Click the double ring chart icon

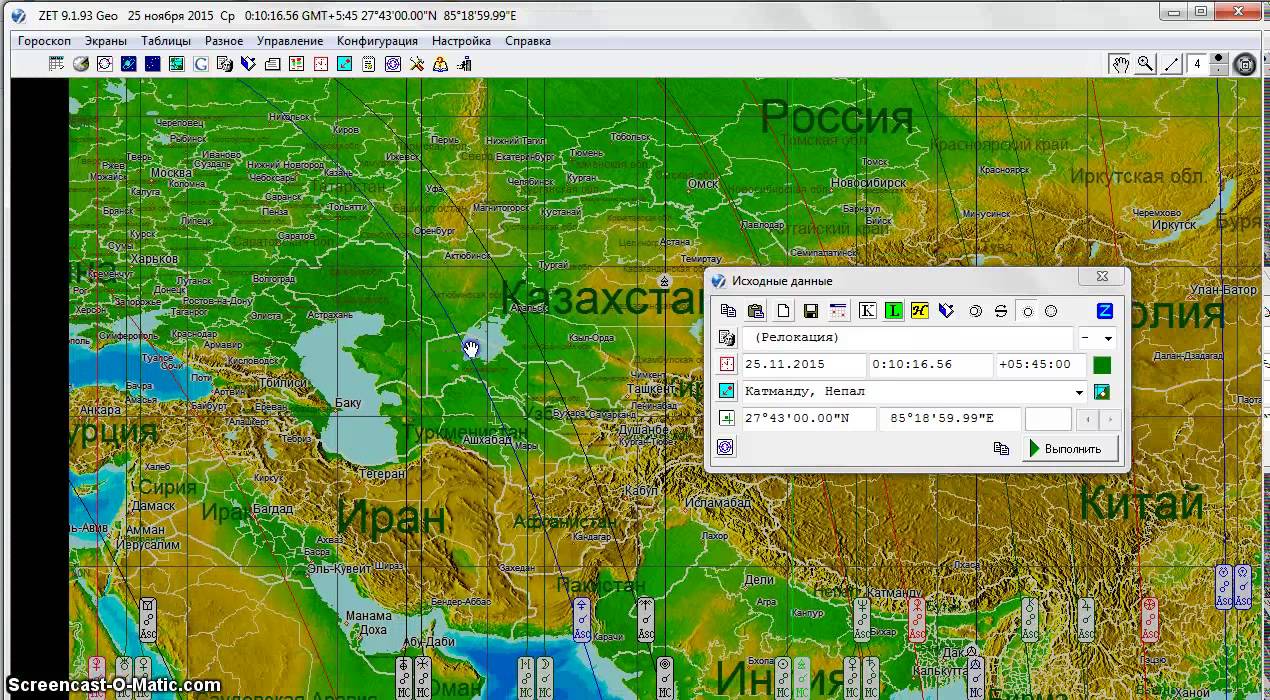tap(976, 311)
